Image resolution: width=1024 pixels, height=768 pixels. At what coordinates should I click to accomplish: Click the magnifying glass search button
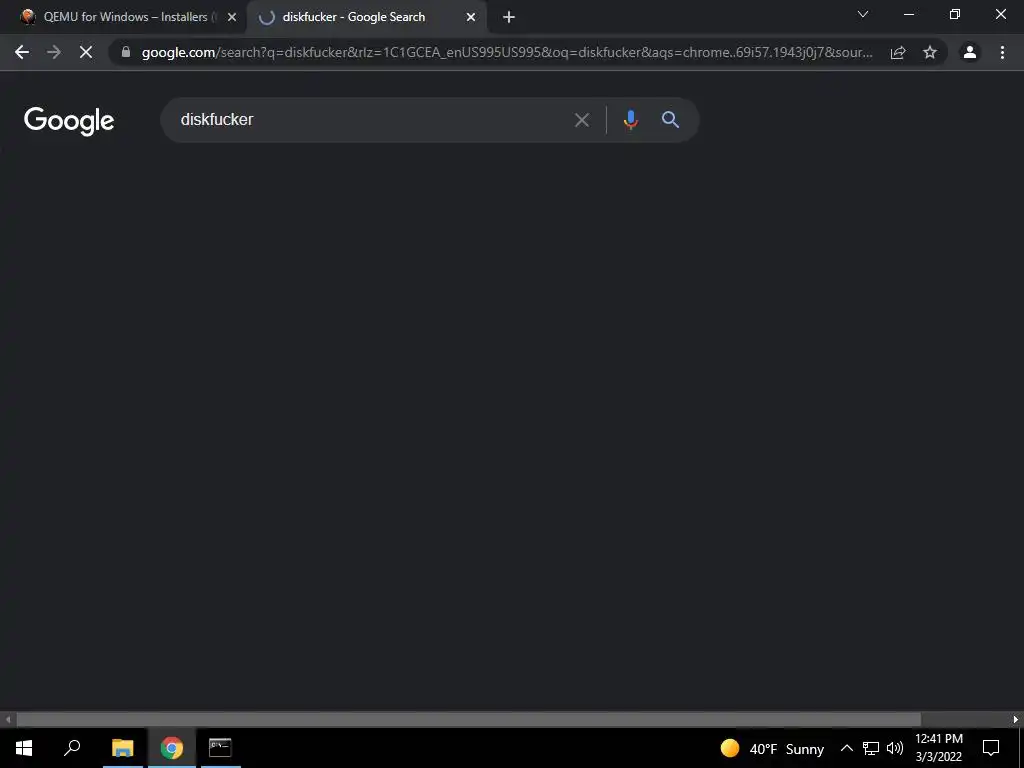click(x=670, y=120)
